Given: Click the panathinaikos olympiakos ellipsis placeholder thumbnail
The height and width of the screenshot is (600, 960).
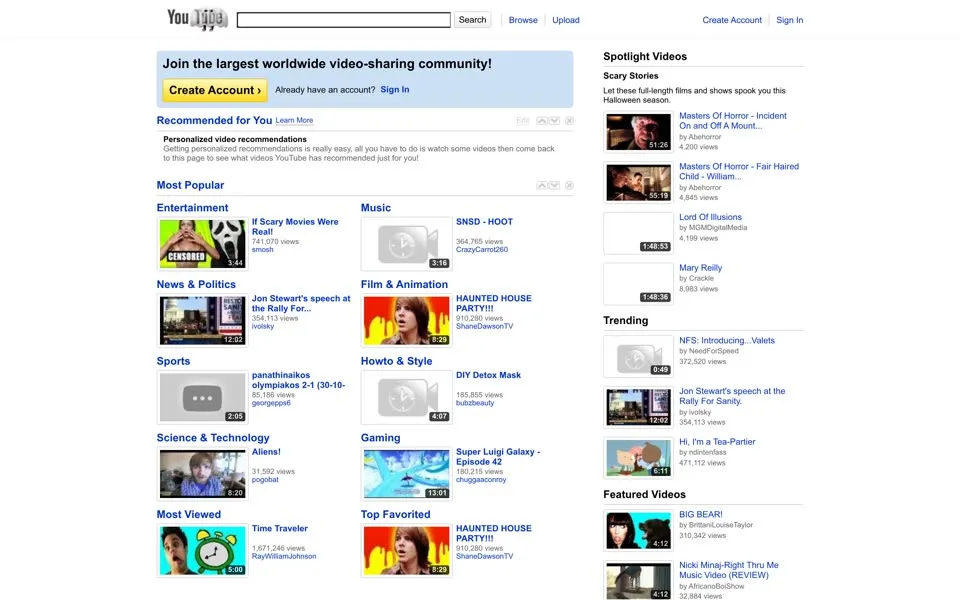Looking at the screenshot, I should pos(203,397).
